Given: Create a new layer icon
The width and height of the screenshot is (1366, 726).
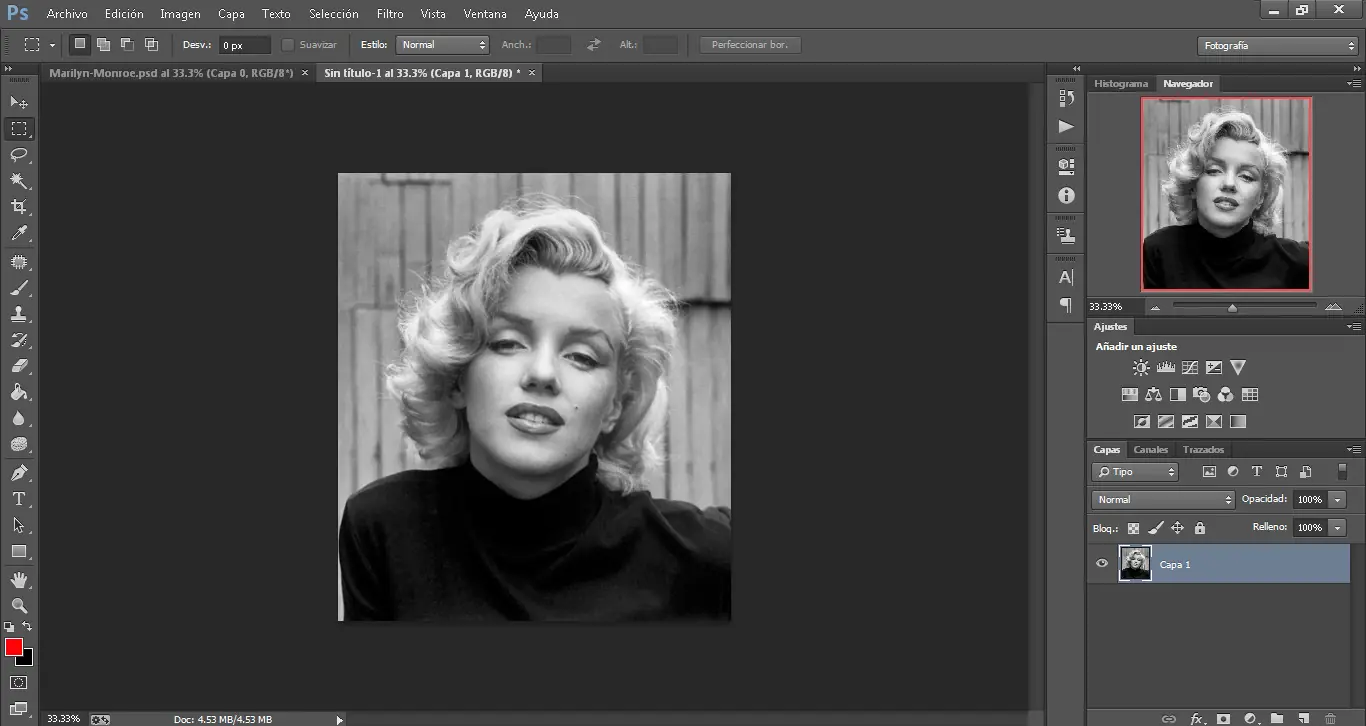Looking at the screenshot, I should pos(1303,718).
